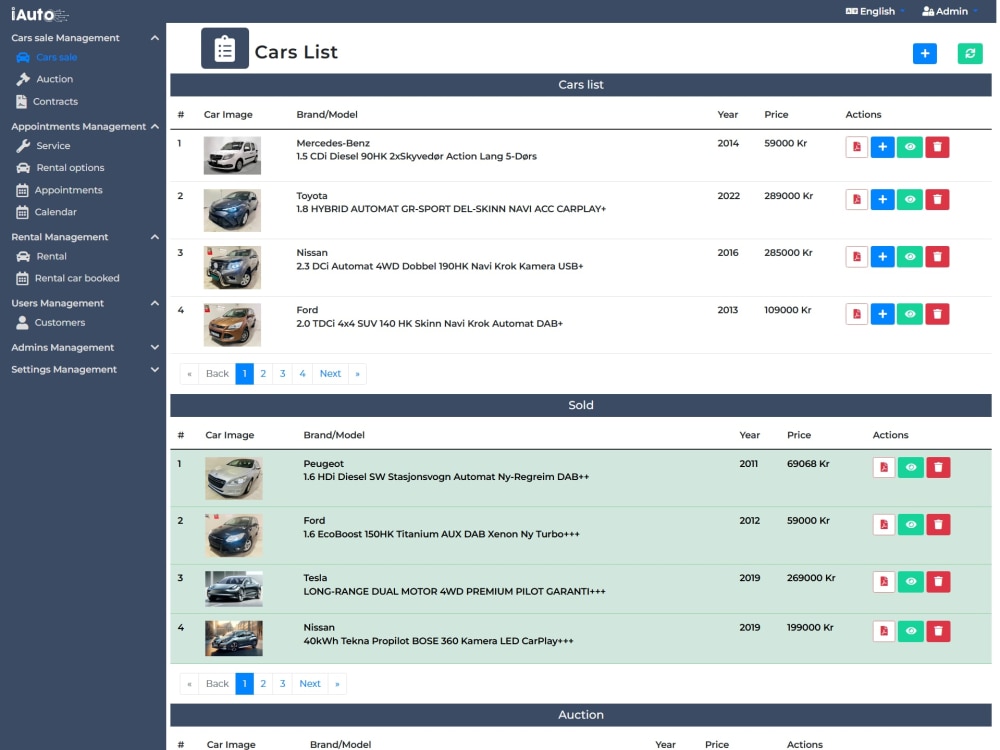View Nissan 2016 details via eye icon

pyautogui.click(x=909, y=256)
